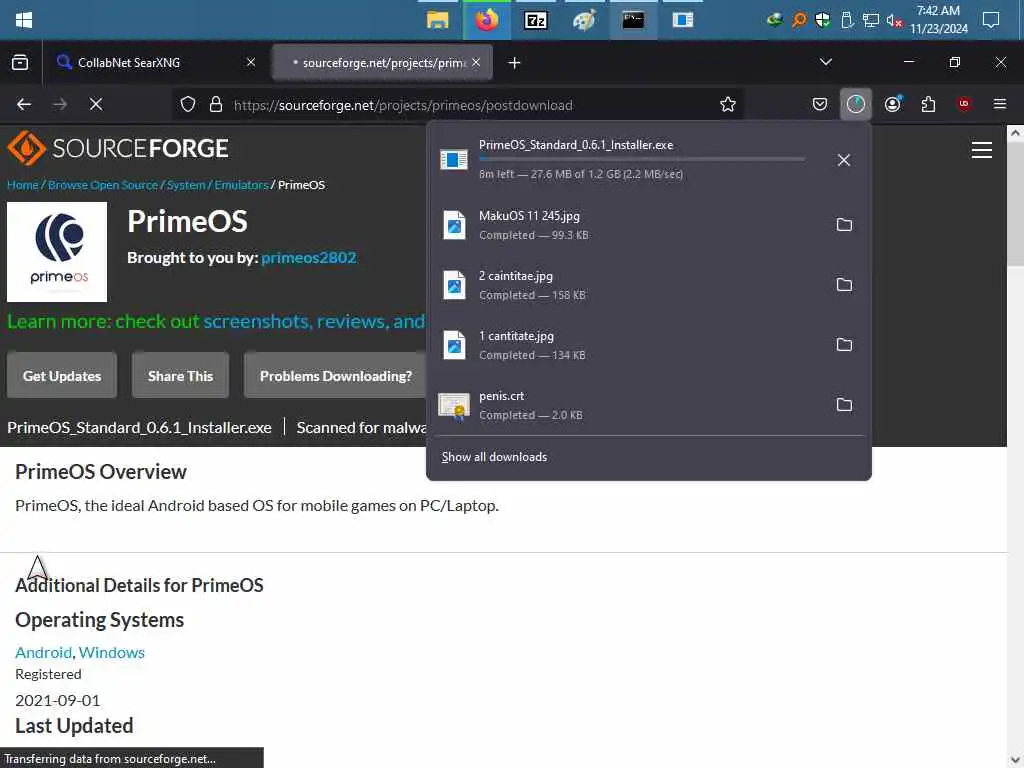
Task: Open the Extensions puzzle icon
Action: click(x=928, y=104)
